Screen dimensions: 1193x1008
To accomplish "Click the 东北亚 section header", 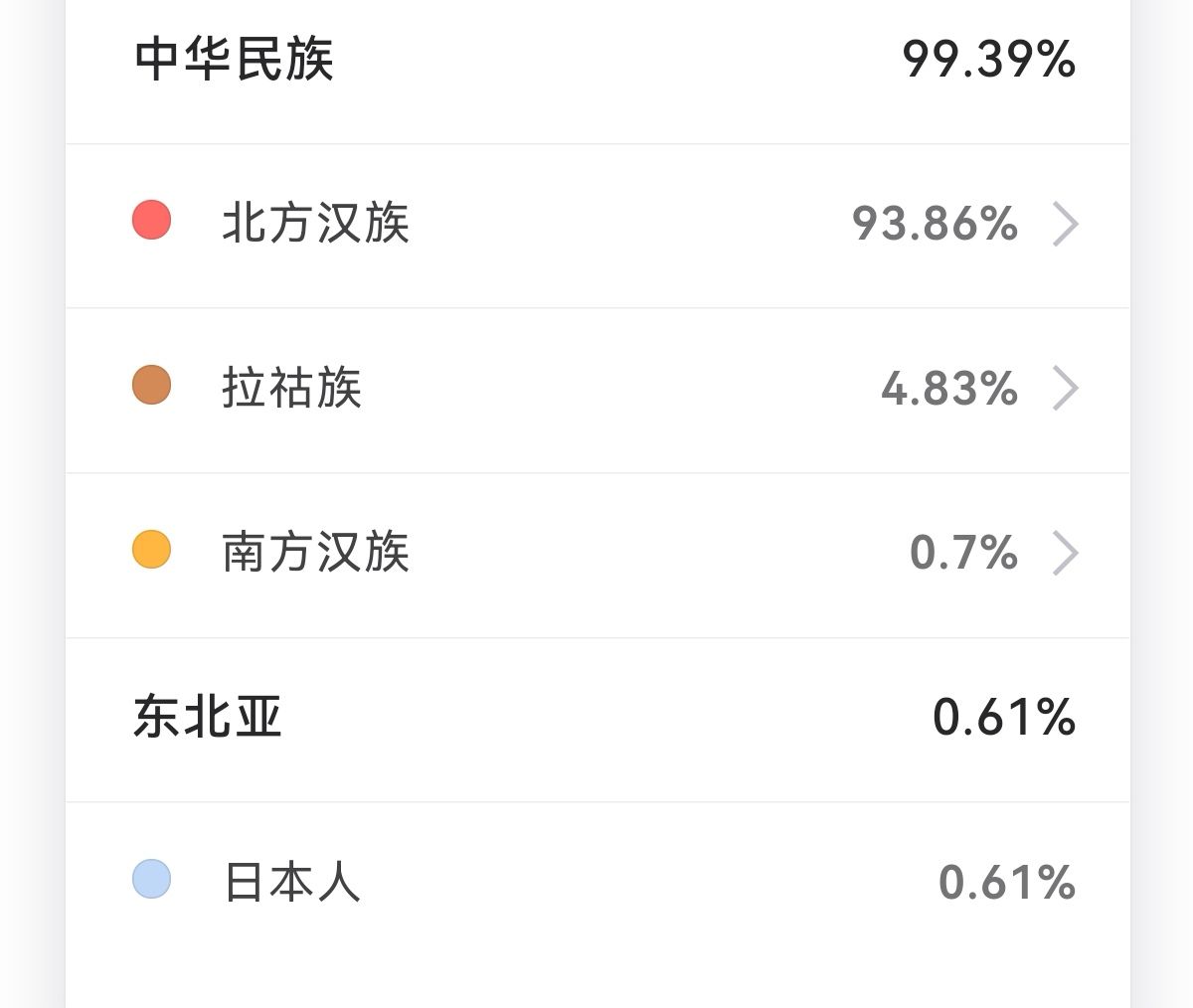I will tap(208, 717).
